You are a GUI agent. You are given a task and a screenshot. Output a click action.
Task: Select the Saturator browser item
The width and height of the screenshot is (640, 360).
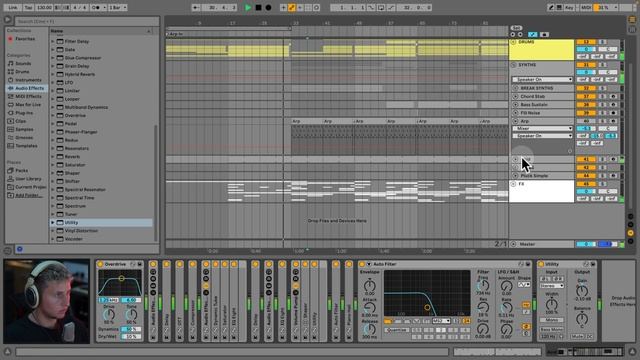pyautogui.click(x=75, y=165)
